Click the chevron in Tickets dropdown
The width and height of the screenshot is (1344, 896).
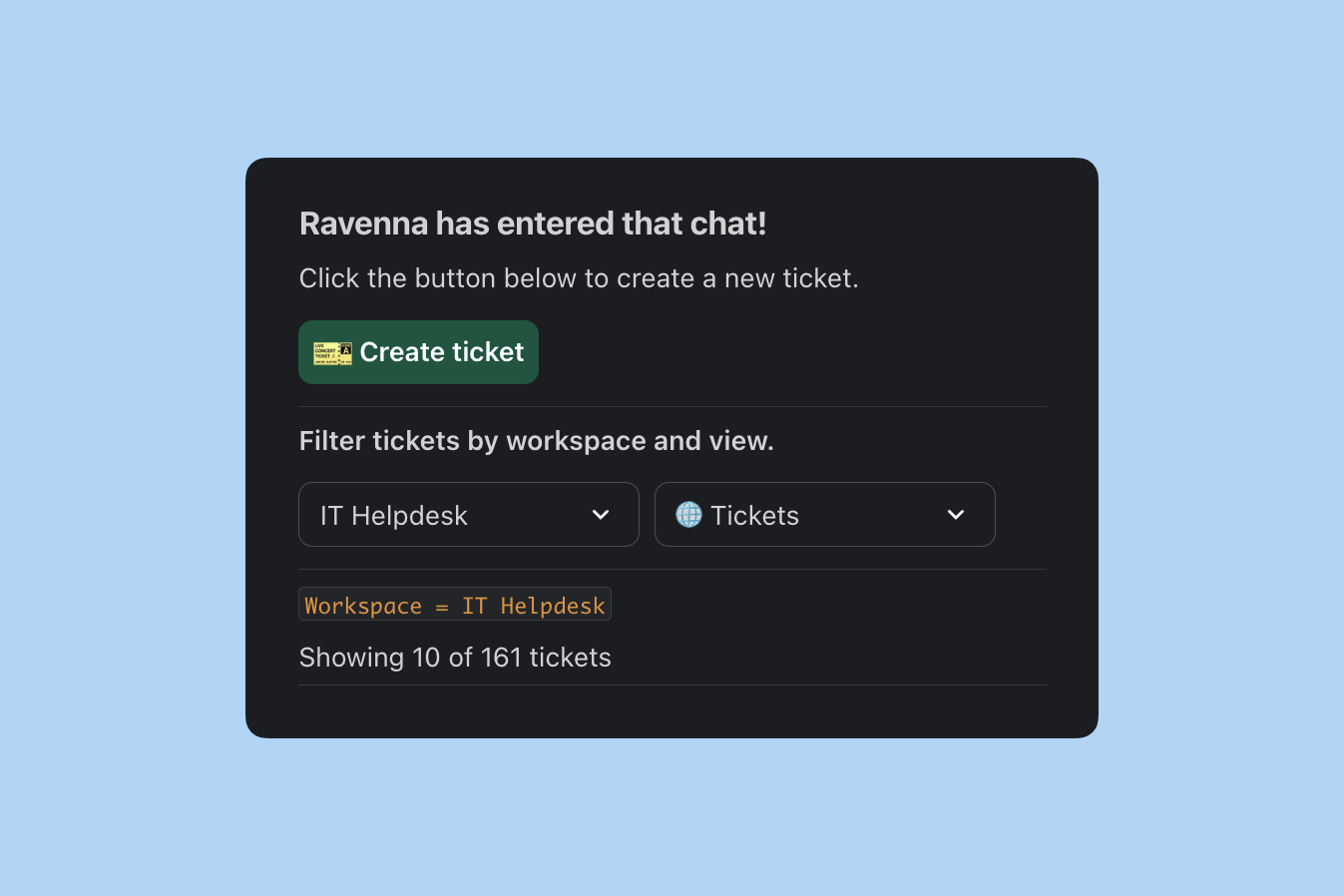tap(956, 515)
